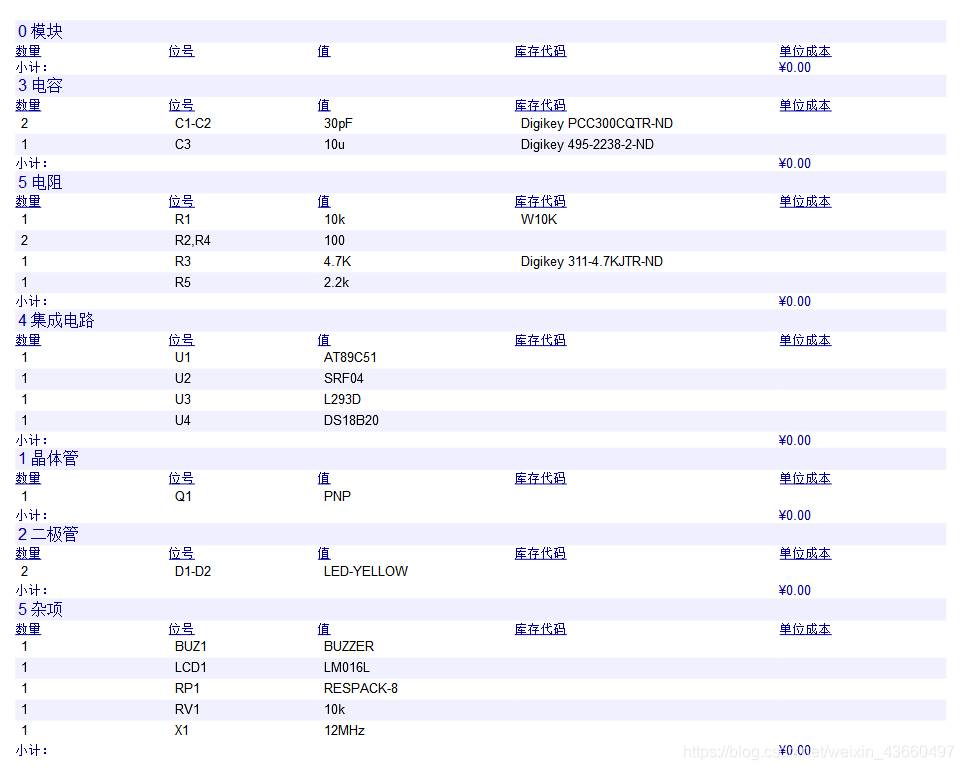
Task: Select the '1 晶体管' section heading
Action: point(48,458)
